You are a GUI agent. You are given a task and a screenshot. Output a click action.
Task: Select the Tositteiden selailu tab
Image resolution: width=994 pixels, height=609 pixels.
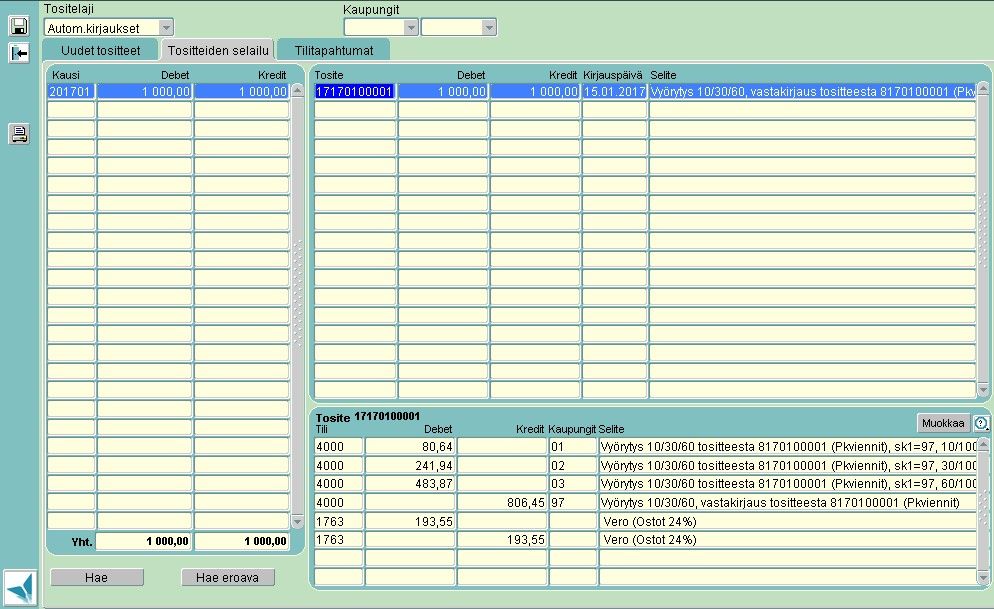pos(218,51)
